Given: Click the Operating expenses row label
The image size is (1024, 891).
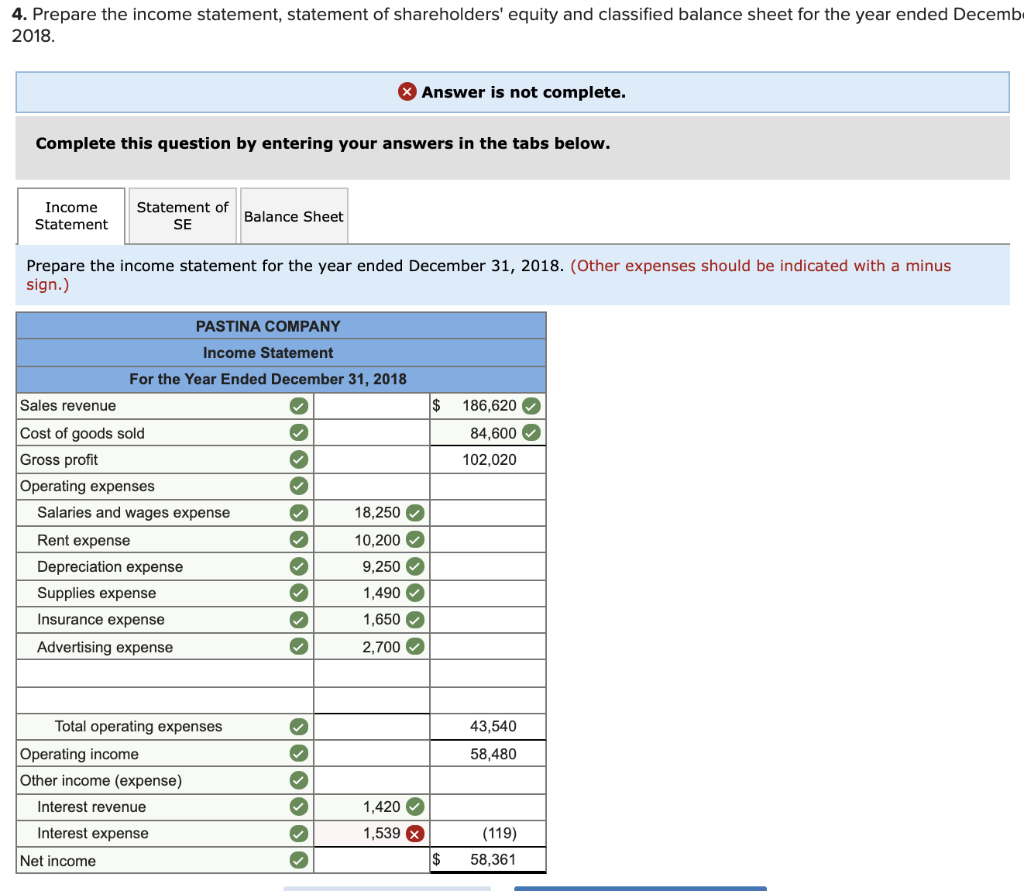Looking at the screenshot, I should pos(87,486).
